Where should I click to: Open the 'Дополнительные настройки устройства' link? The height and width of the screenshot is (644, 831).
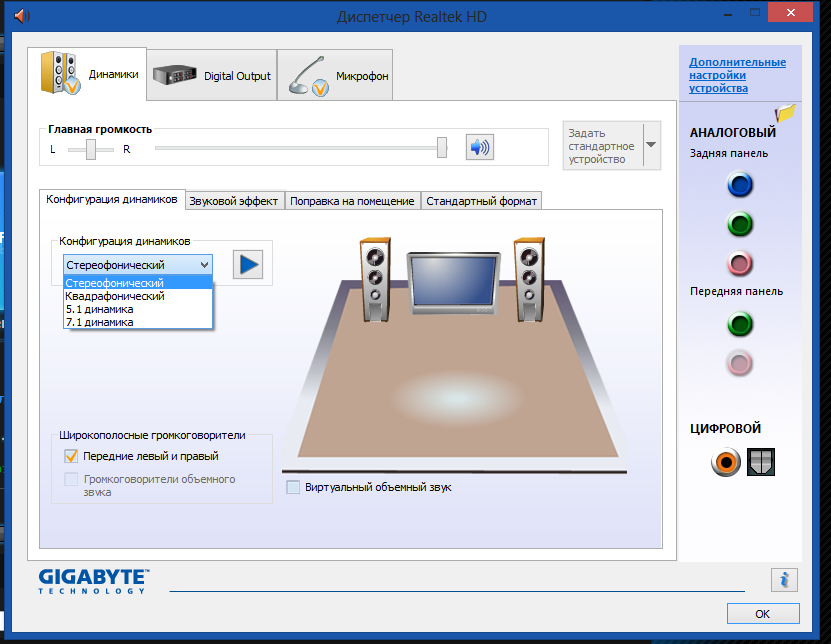(x=737, y=75)
